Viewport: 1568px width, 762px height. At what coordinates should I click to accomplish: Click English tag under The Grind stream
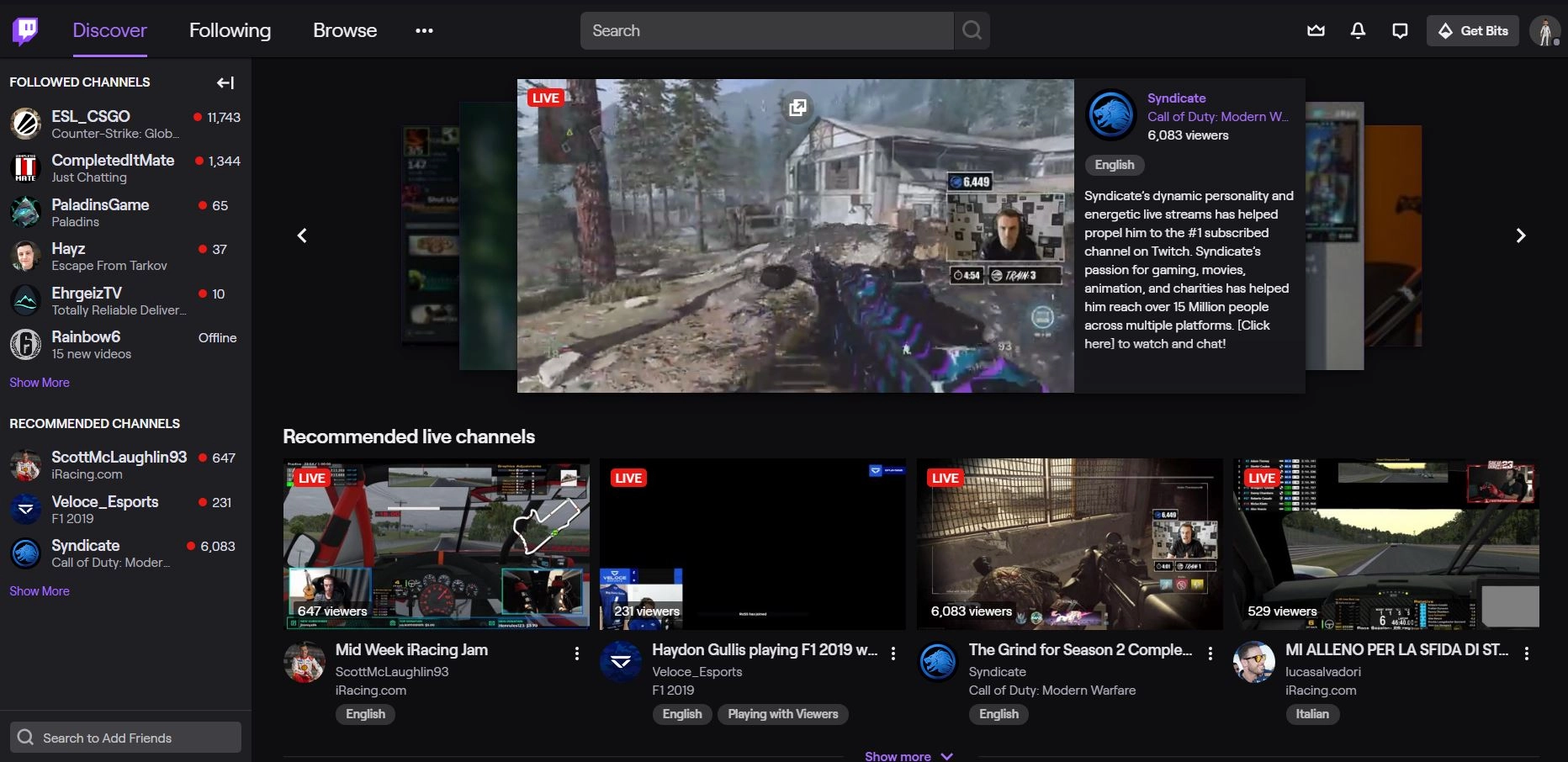[x=999, y=714]
